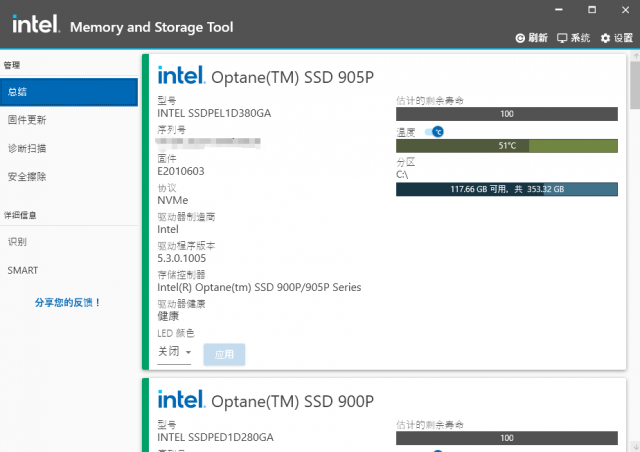Click the model text INTEL SSDPED1D280GA
640x452 pixels.
215,437
